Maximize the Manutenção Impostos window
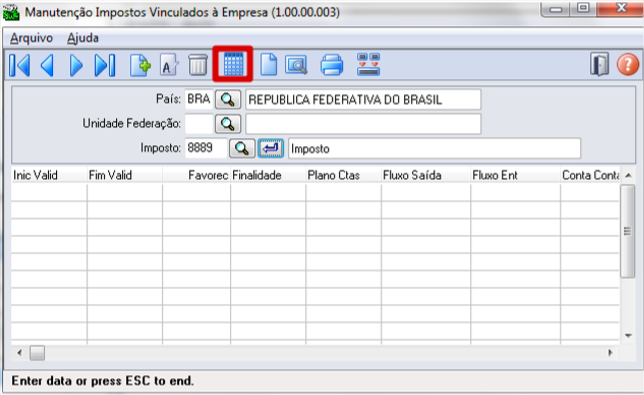The height and width of the screenshot is (395, 644). coord(583,8)
